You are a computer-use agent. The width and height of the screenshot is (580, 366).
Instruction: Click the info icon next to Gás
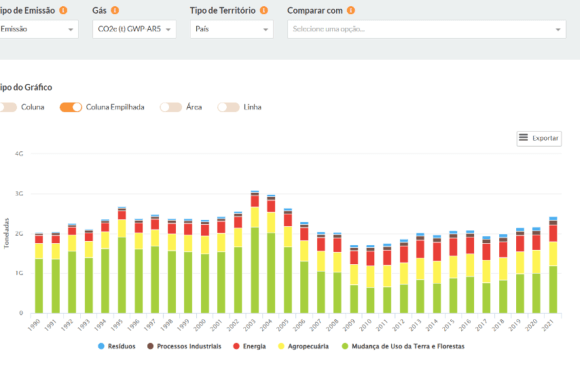click(x=115, y=10)
